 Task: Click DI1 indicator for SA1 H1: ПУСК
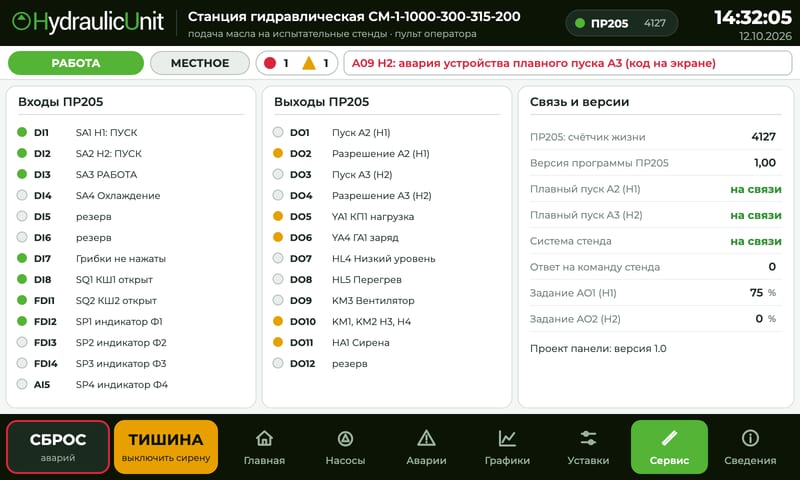(x=22, y=132)
